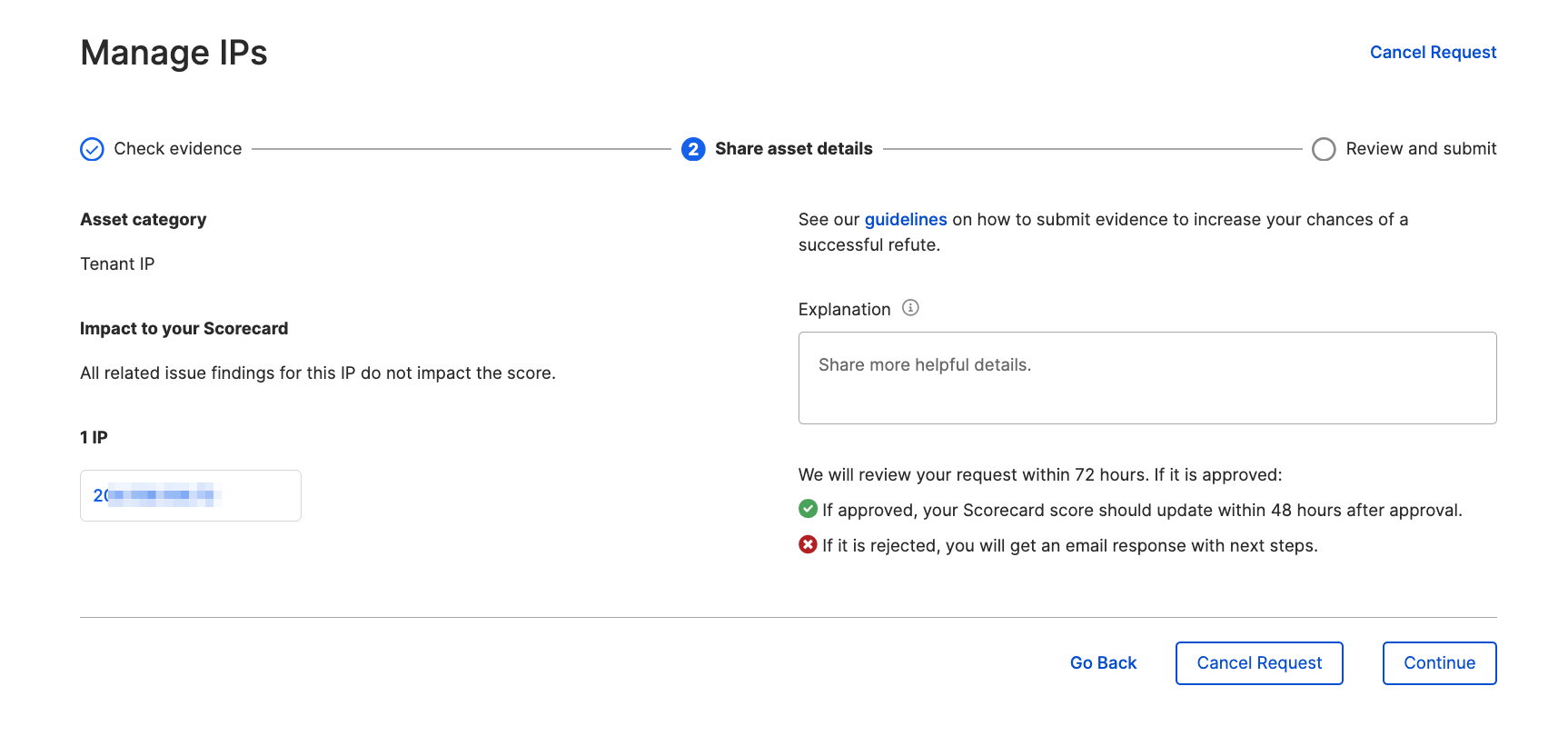Click the Continue button
Image resolution: width=1568 pixels, height=736 pixels.
[x=1439, y=663]
